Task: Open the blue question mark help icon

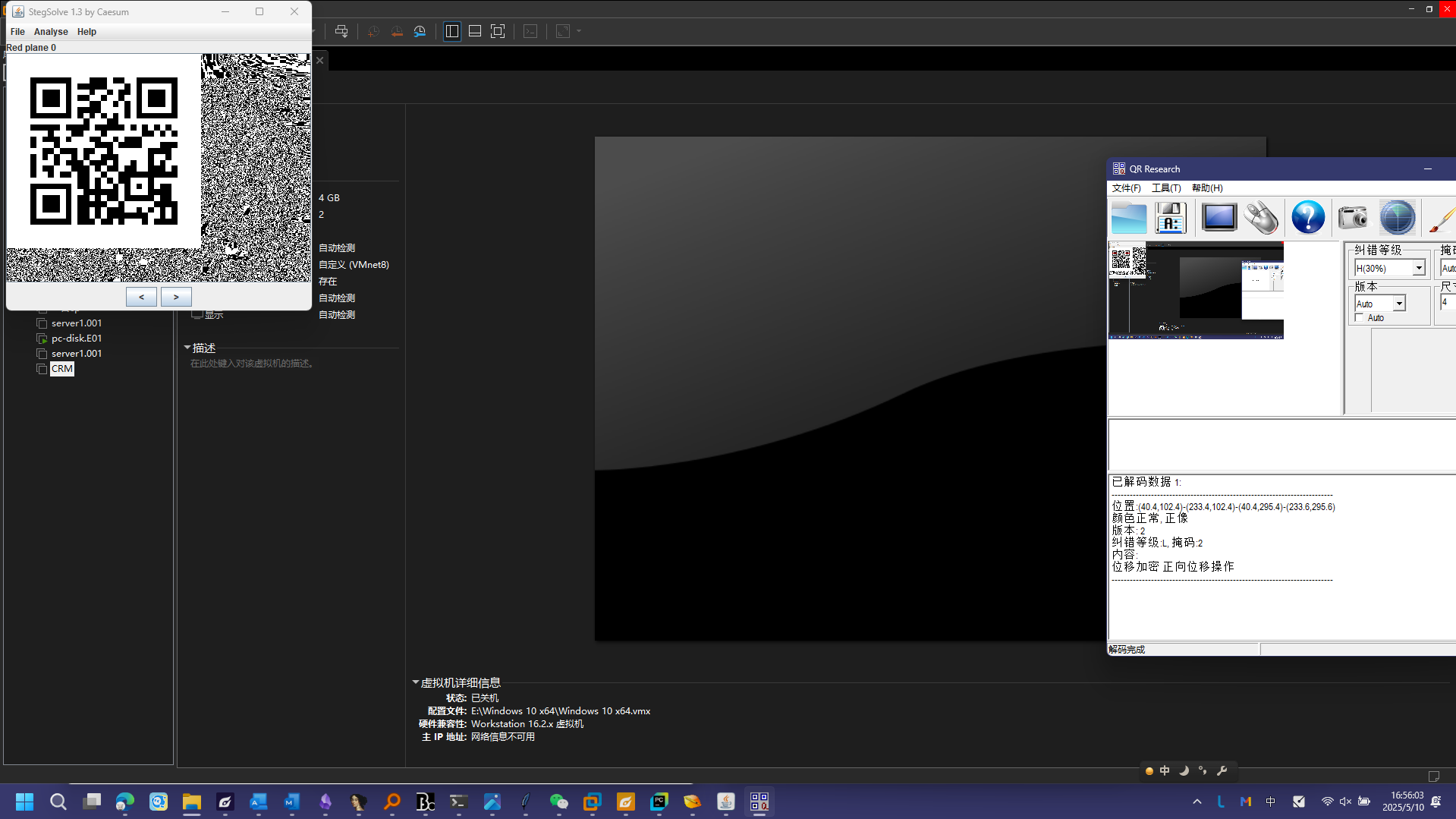Action: click(x=1308, y=219)
